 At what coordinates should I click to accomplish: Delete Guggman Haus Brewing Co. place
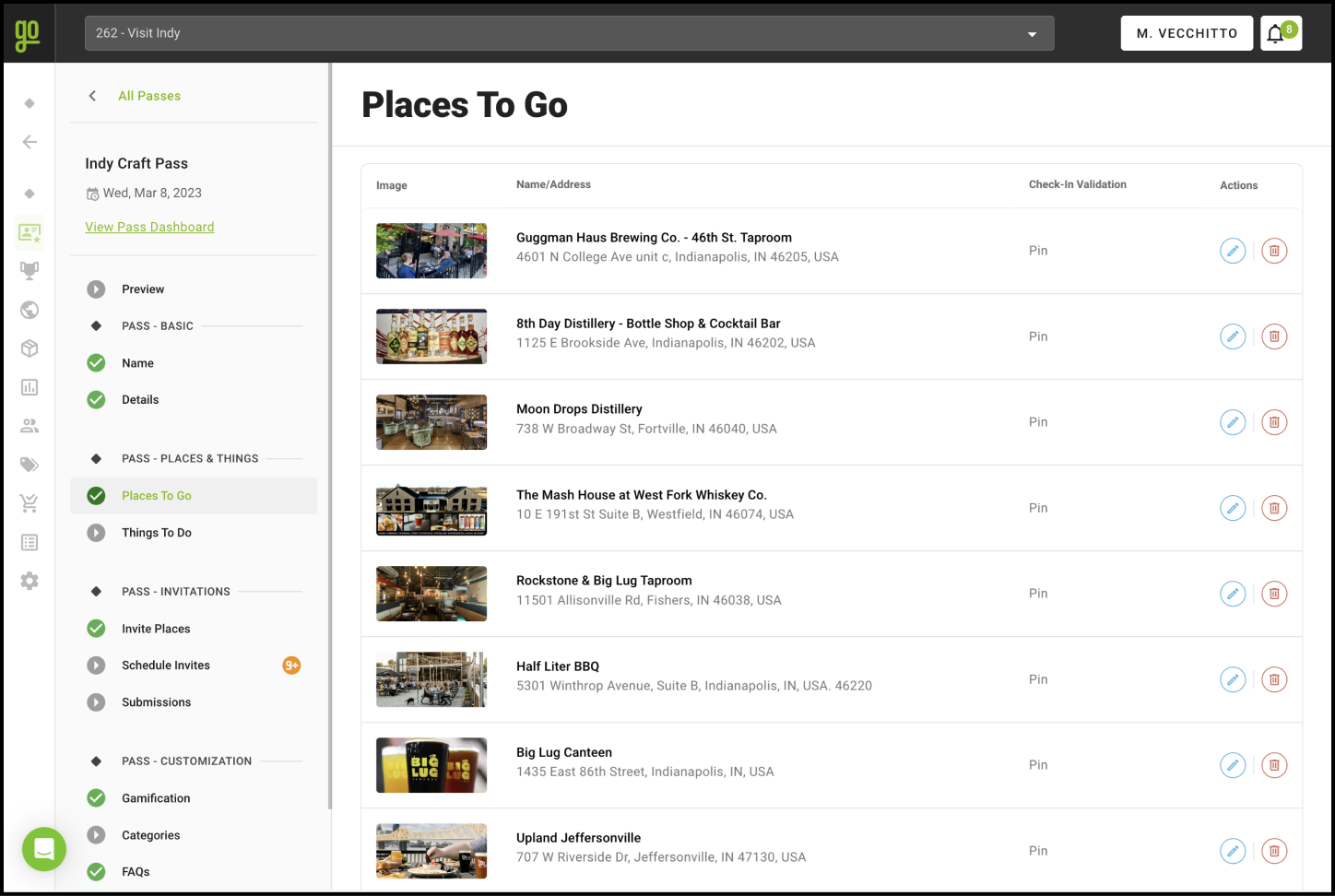(1274, 251)
